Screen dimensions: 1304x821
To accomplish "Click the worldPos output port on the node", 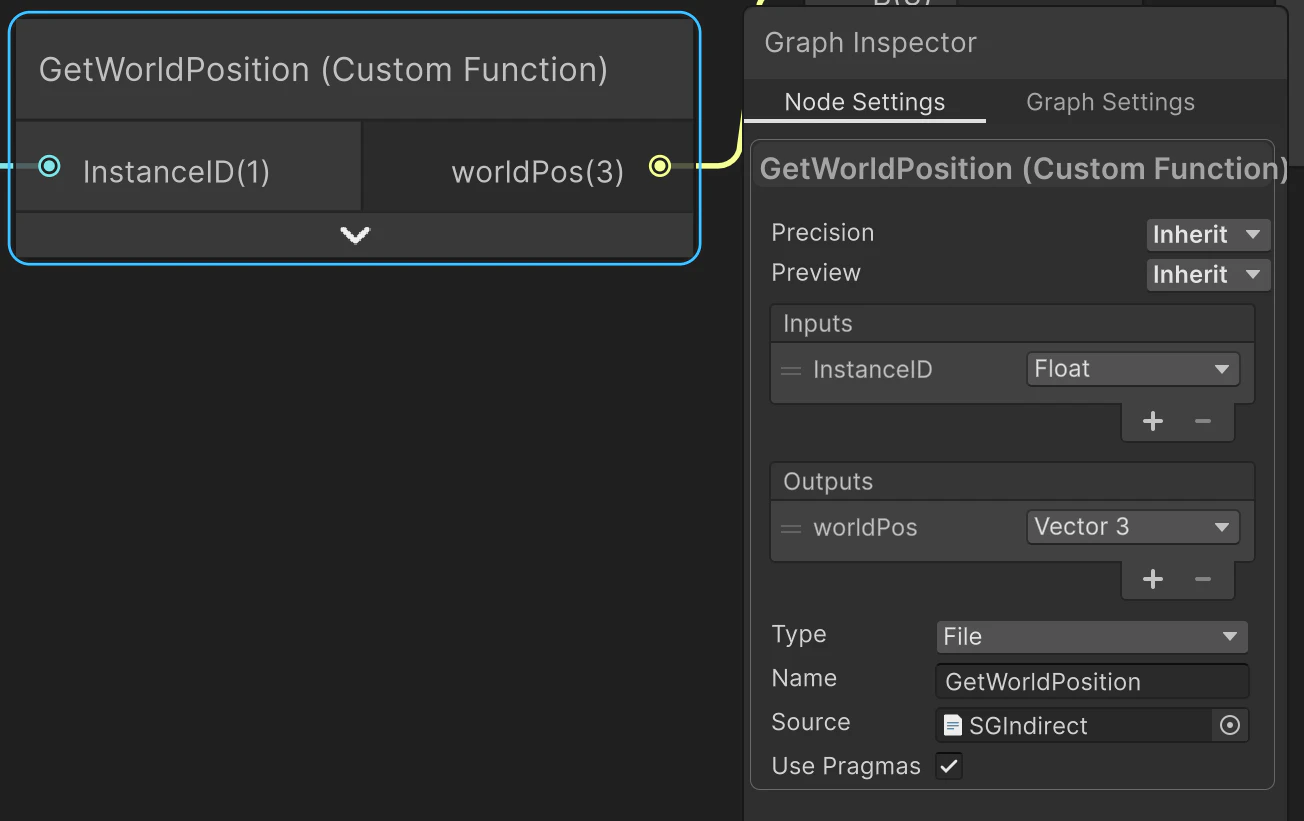I will click(x=660, y=166).
